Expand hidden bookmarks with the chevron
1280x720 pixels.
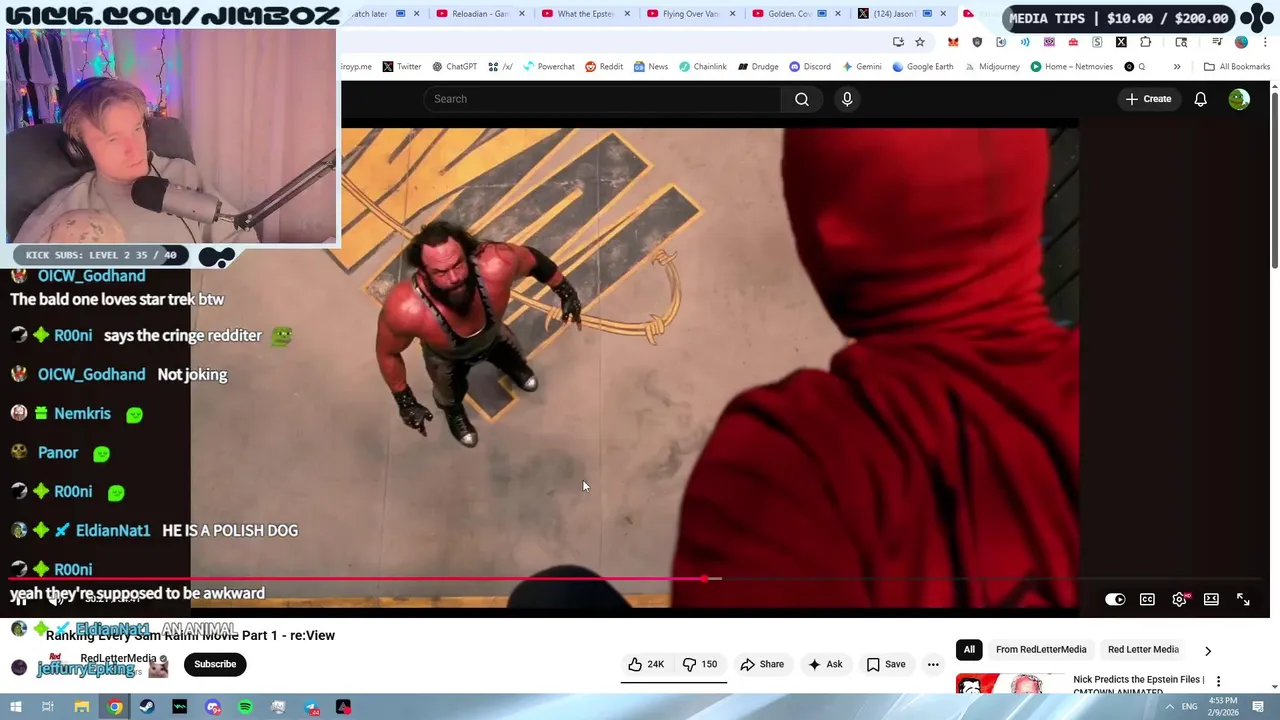click(1177, 67)
